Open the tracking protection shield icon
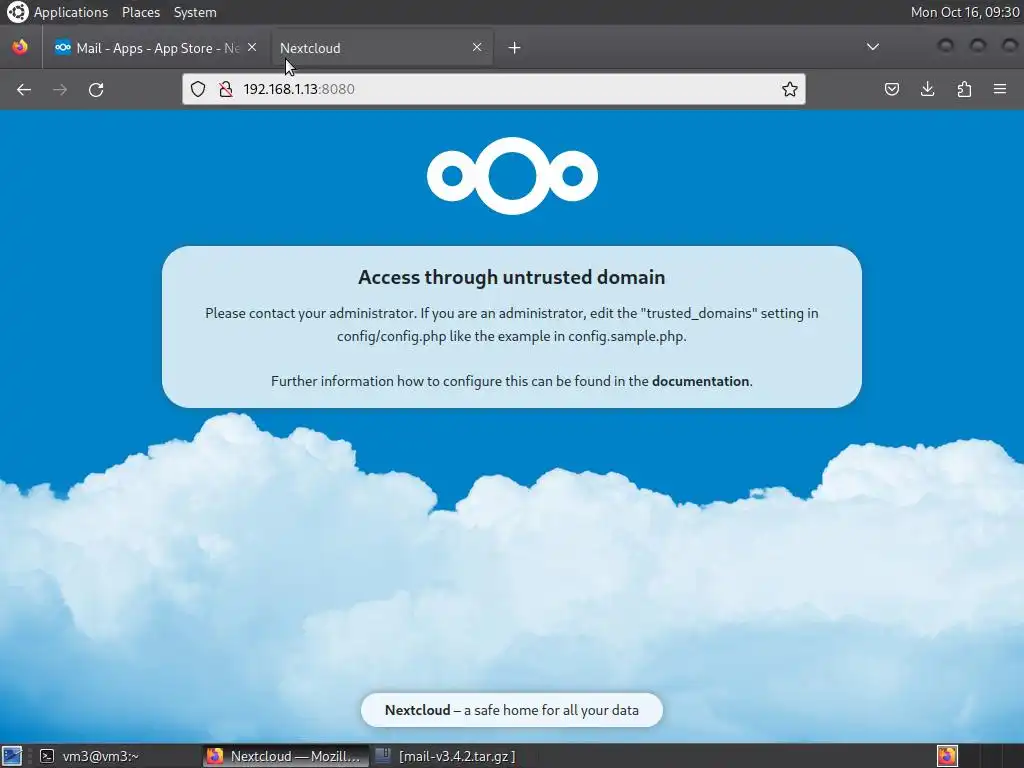 tap(198, 89)
